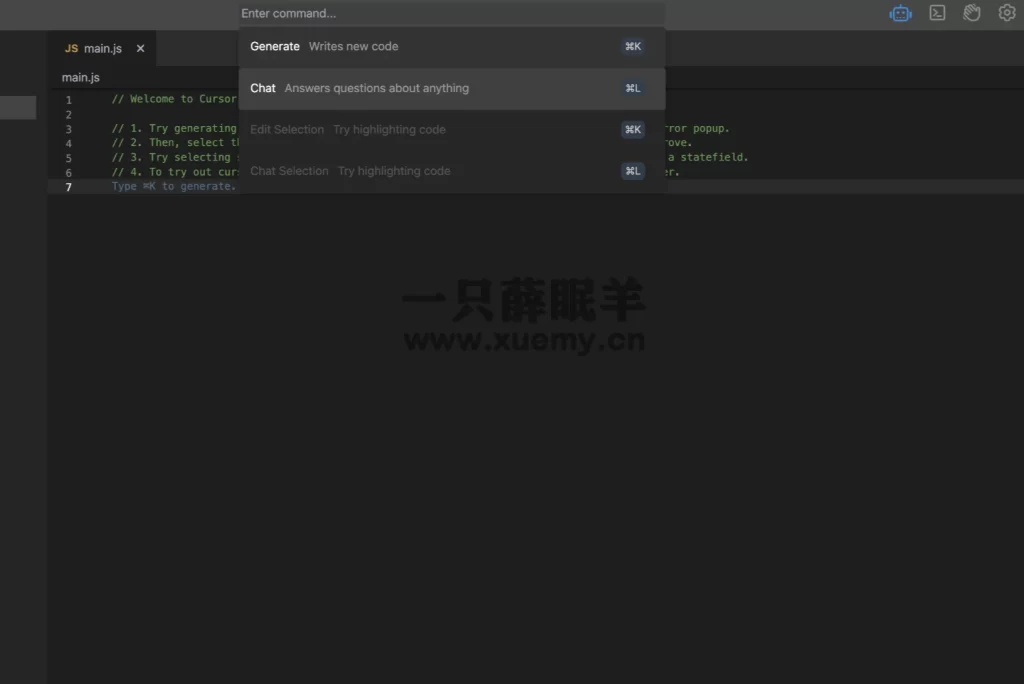
Task: Open the terminal panel icon
Action: coord(937,13)
